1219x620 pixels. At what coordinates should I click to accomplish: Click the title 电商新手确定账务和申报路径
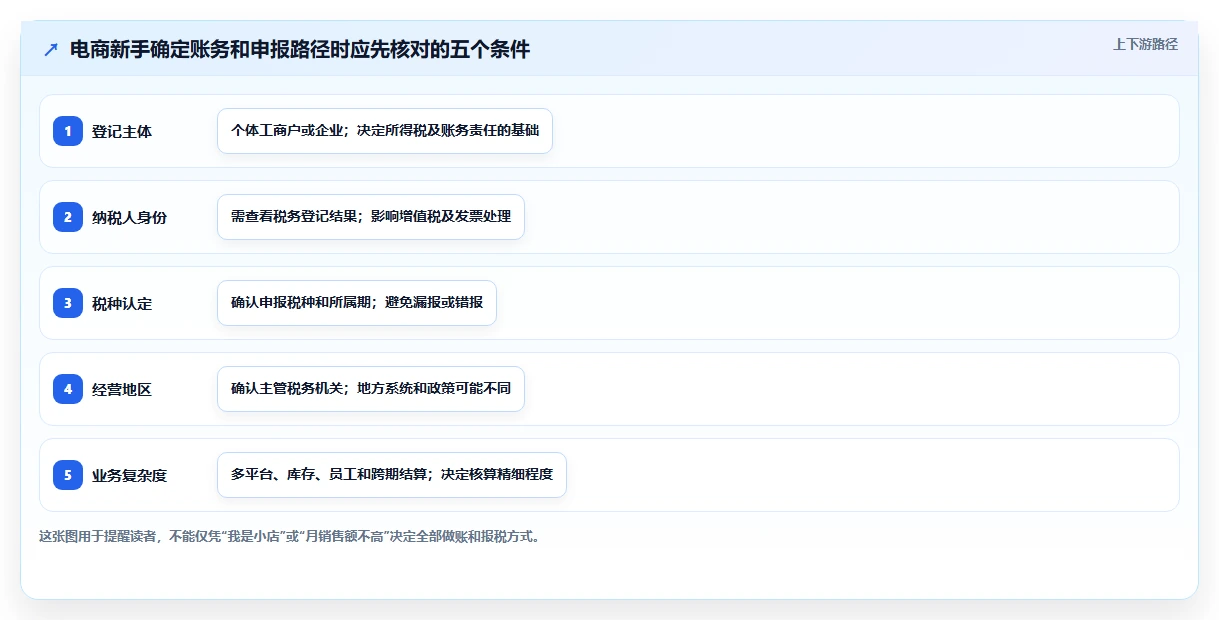pyautogui.click(x=300, y=49)
